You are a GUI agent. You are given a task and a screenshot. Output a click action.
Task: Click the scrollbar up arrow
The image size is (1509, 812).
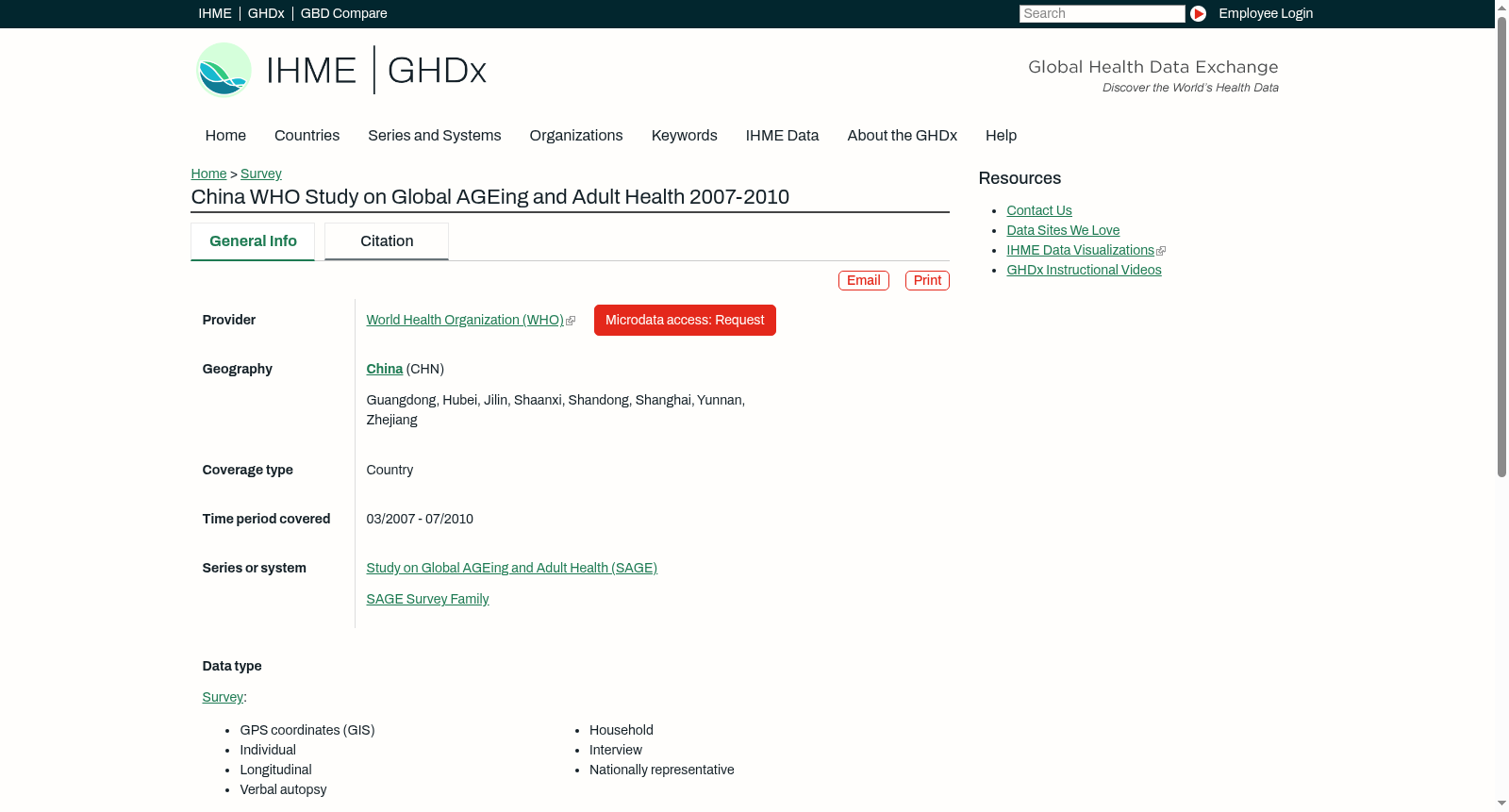pos(1501,7)
